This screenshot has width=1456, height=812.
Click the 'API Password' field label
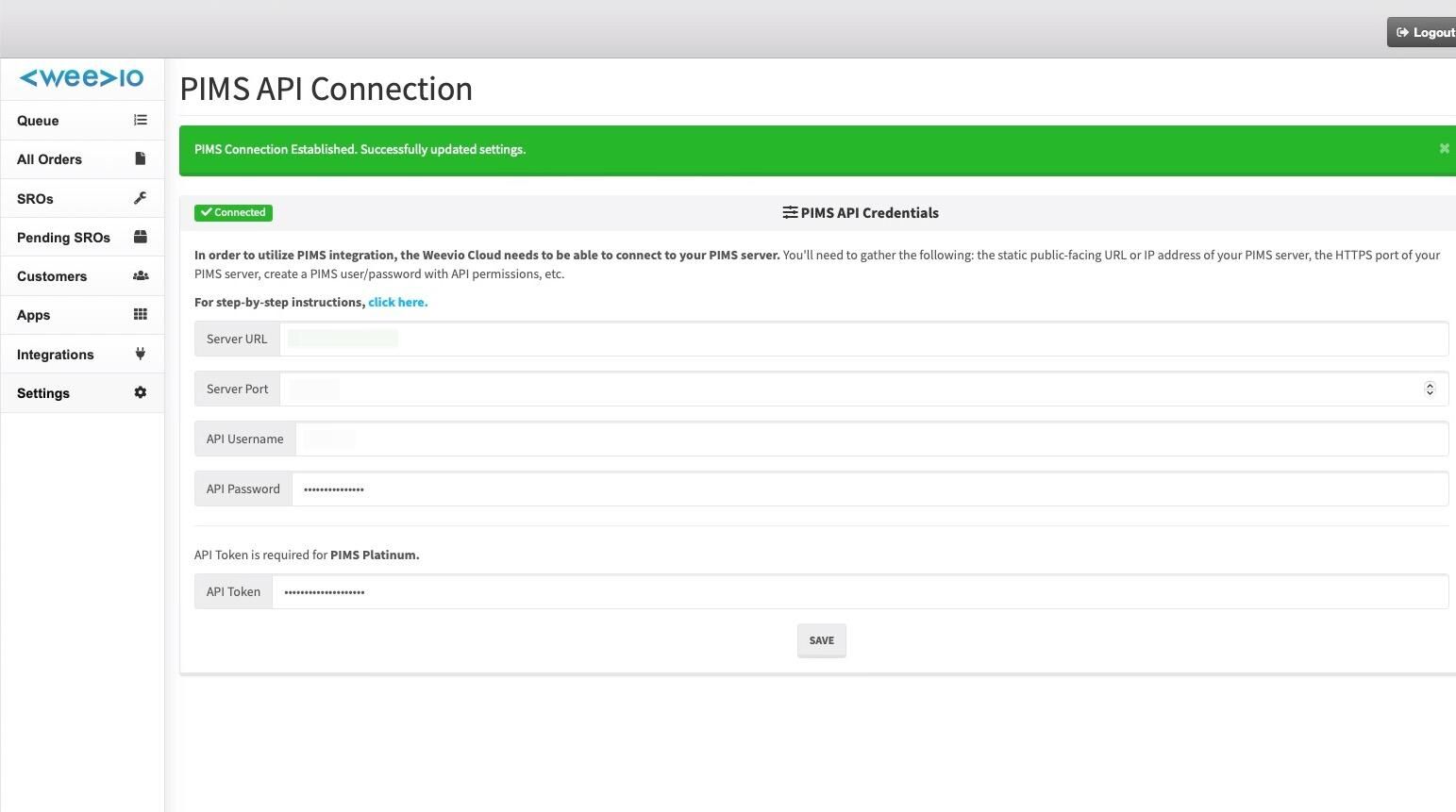pyautogui.click(x=243, y=489)
